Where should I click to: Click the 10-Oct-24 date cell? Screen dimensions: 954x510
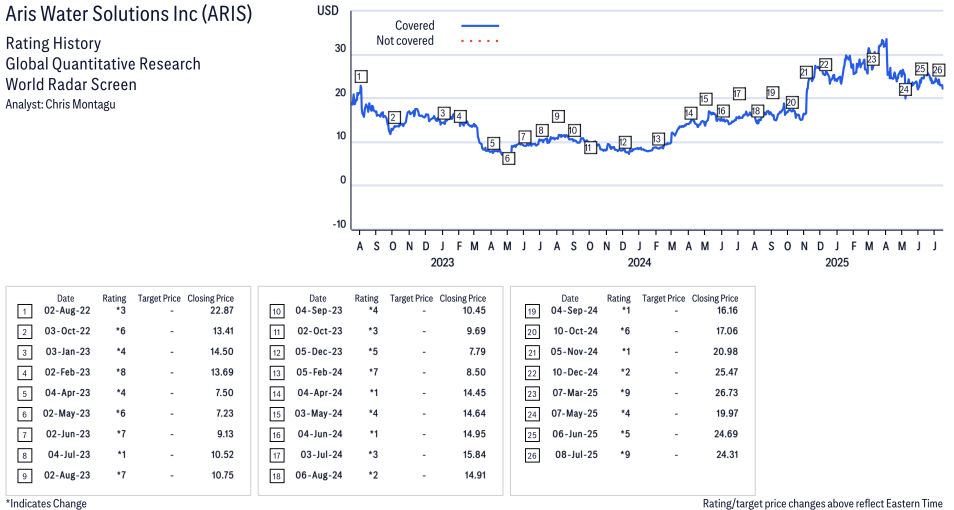(575, 331)
